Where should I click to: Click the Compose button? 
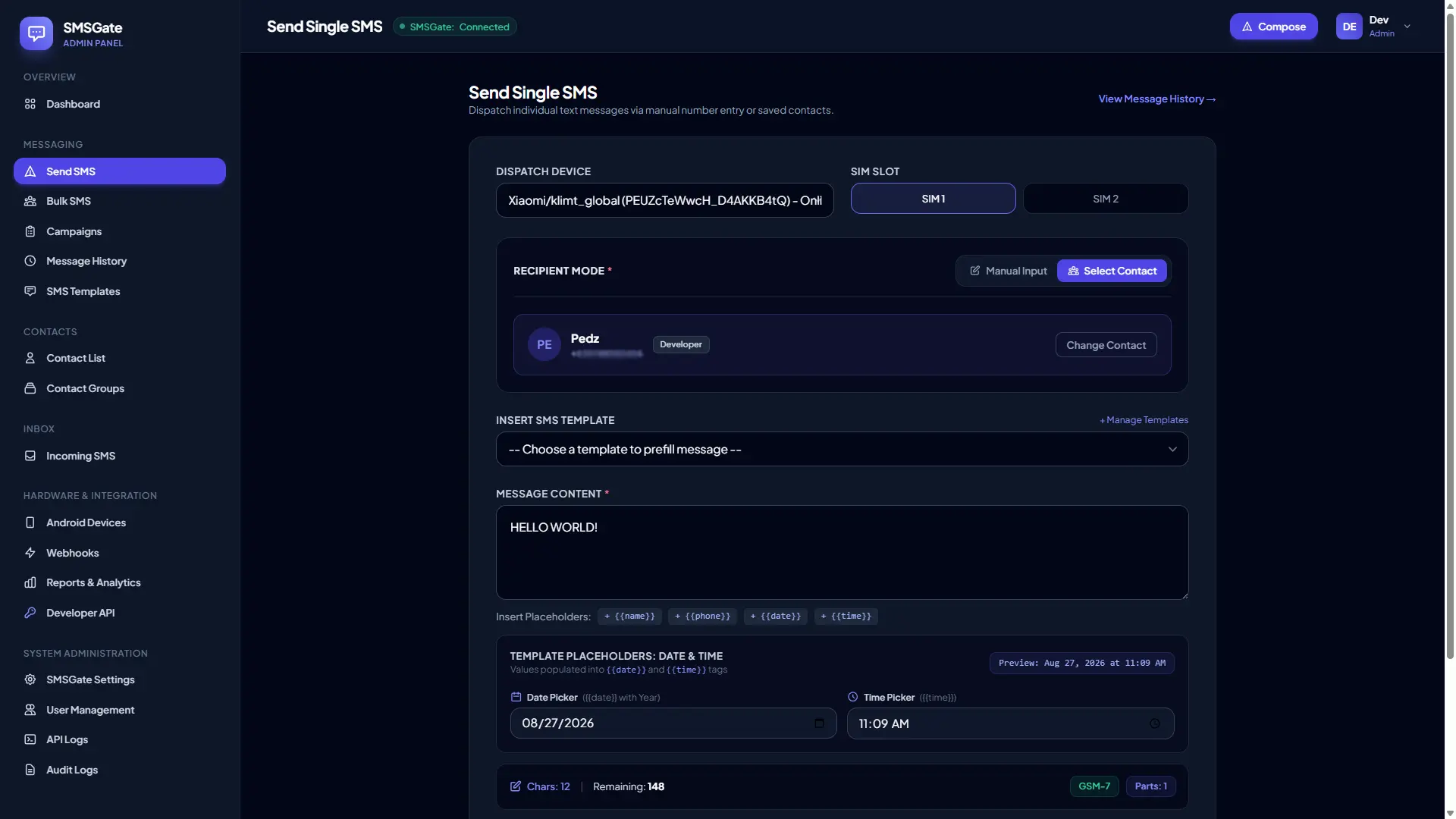(1273, 27)
